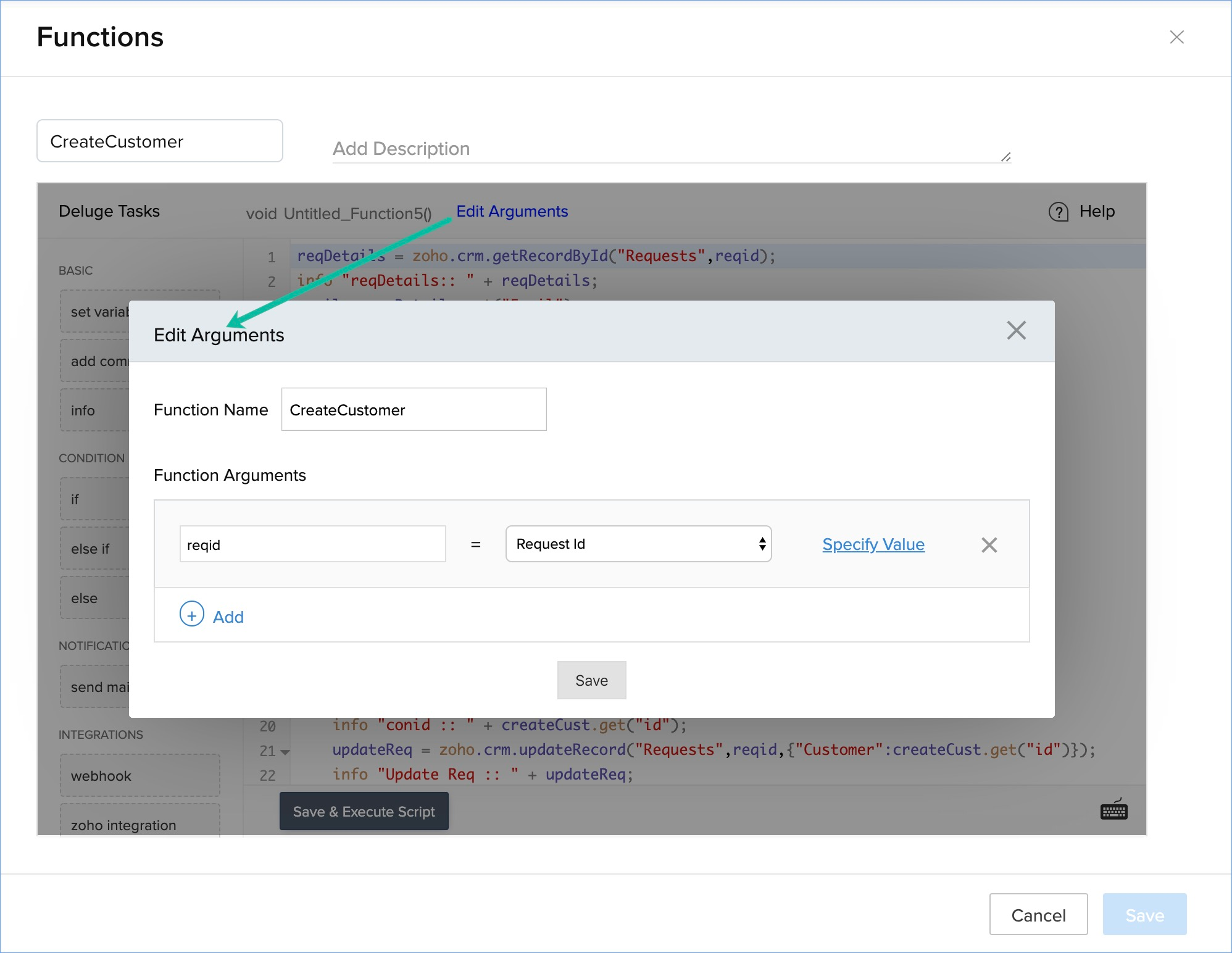Remove the reqid argument row
The width and height of the screenshot is (1232, 953).
tap(989, 545)
